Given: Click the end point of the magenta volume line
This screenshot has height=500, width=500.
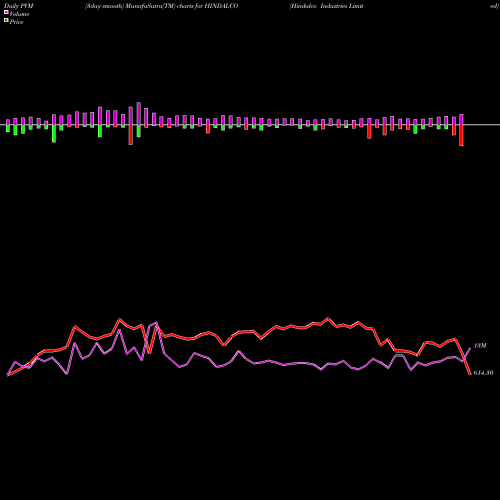Looking at the screenshot, I should point(470,348).
